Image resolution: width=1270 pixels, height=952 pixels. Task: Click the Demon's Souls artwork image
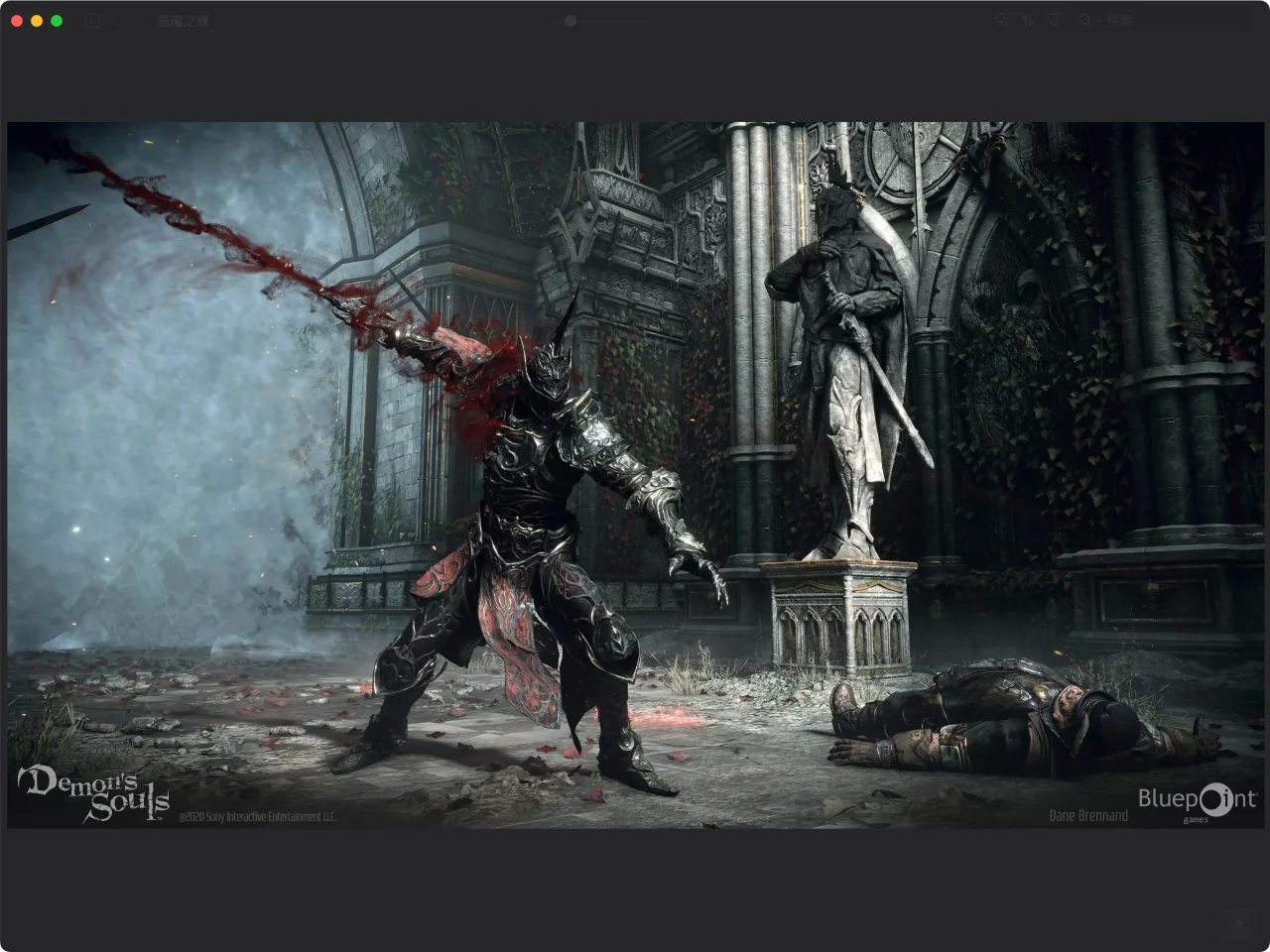click(635, 475)
